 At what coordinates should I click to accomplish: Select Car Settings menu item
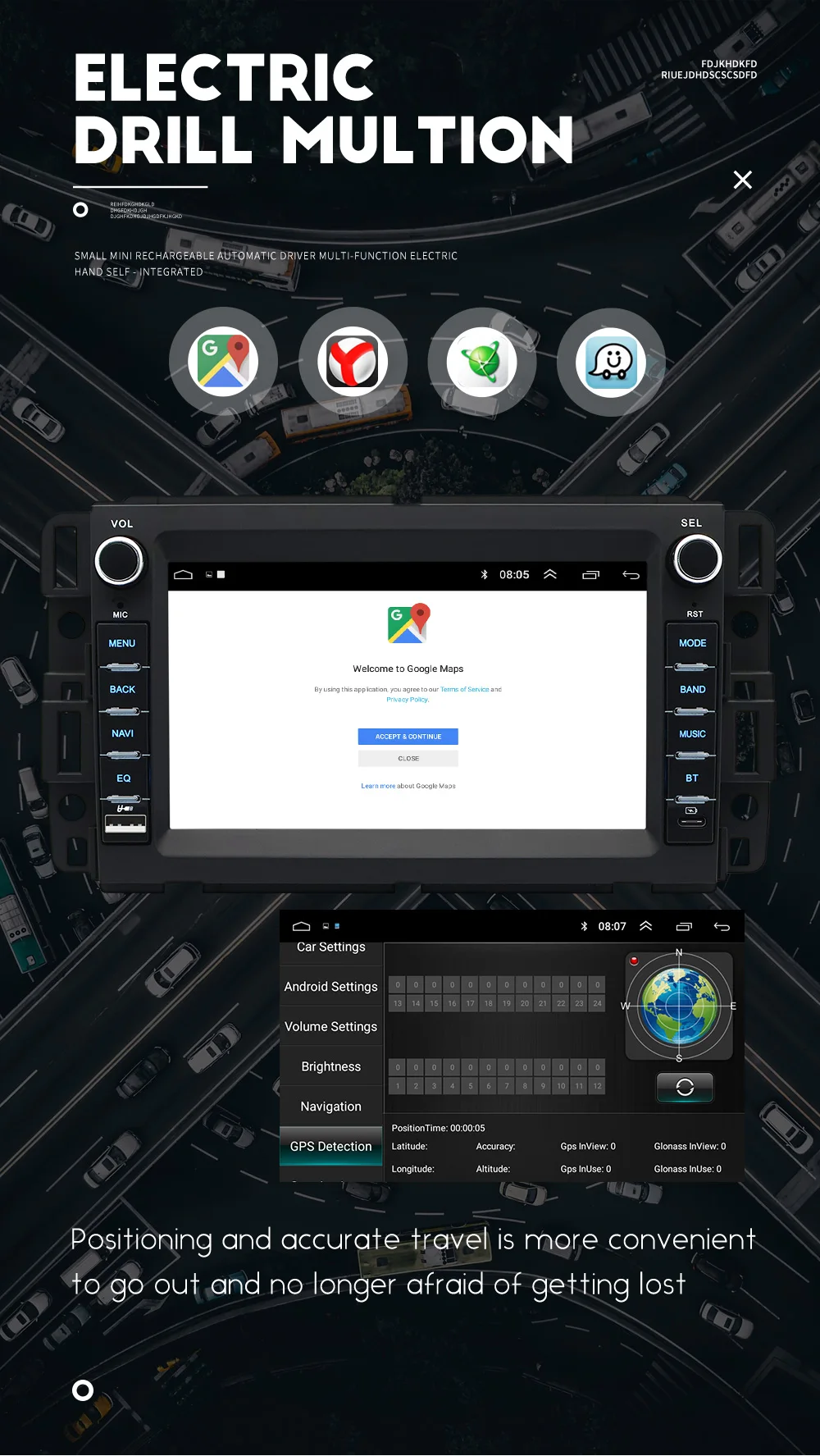[331, 948]
